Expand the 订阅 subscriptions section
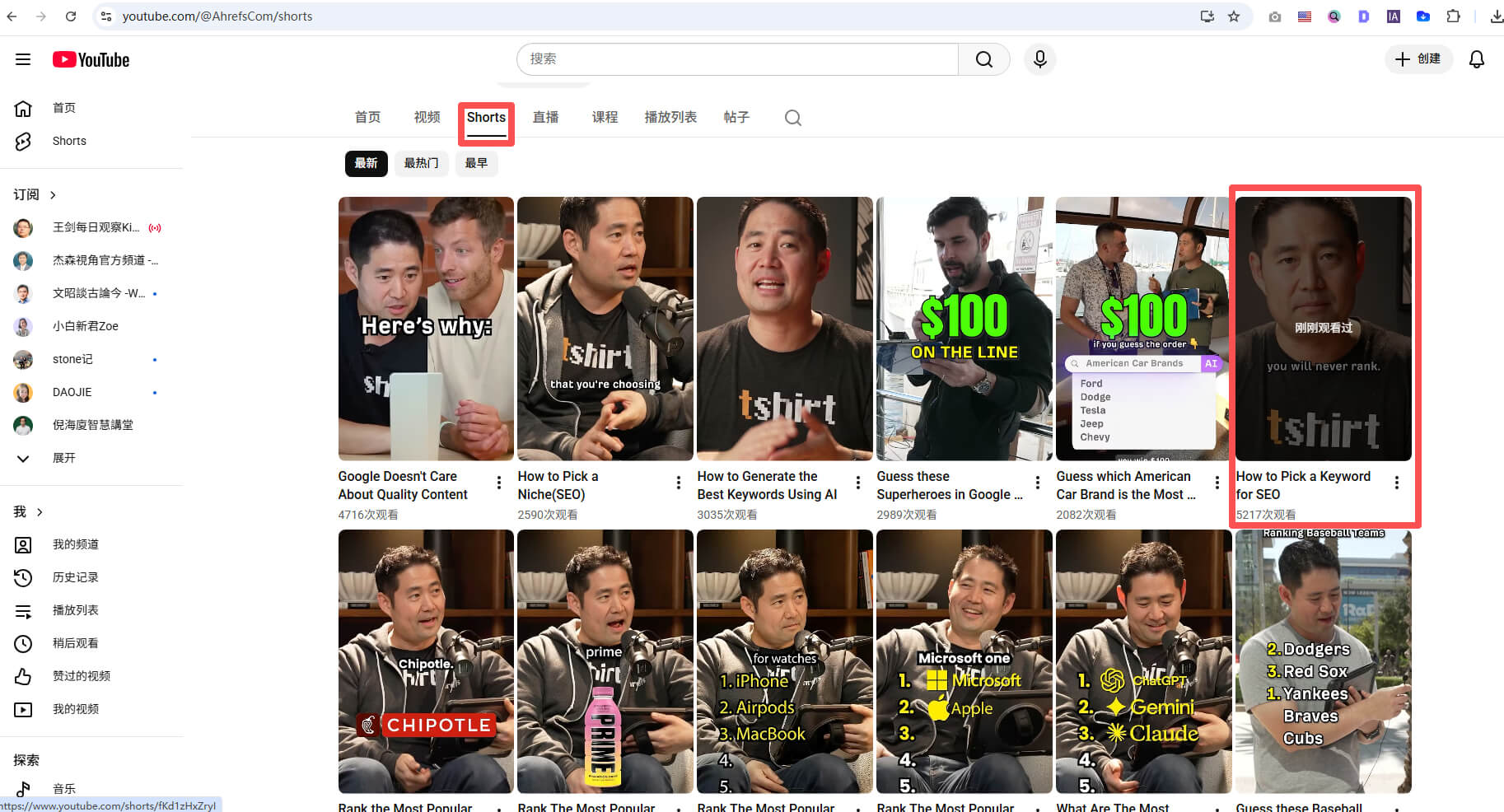The image size is (1504, 812). [35, 194]
